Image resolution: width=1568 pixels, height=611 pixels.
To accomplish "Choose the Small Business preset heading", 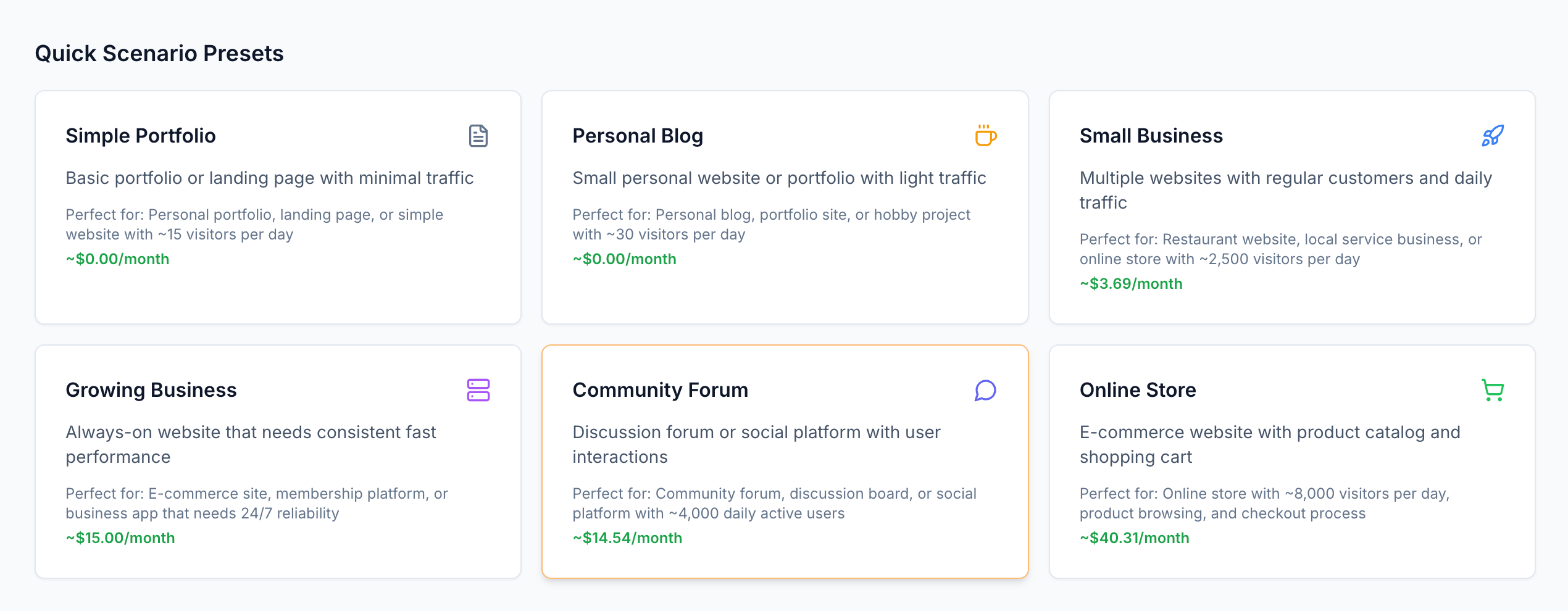I will pos(1151,136).
